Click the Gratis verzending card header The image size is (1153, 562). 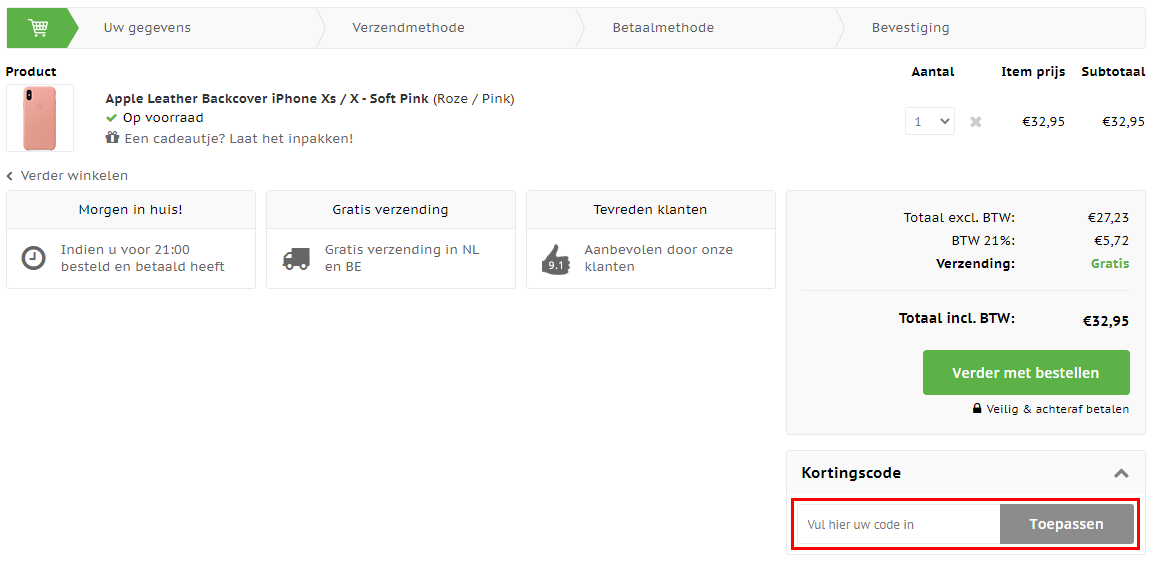pyautogui.click(x=390, y=210)
